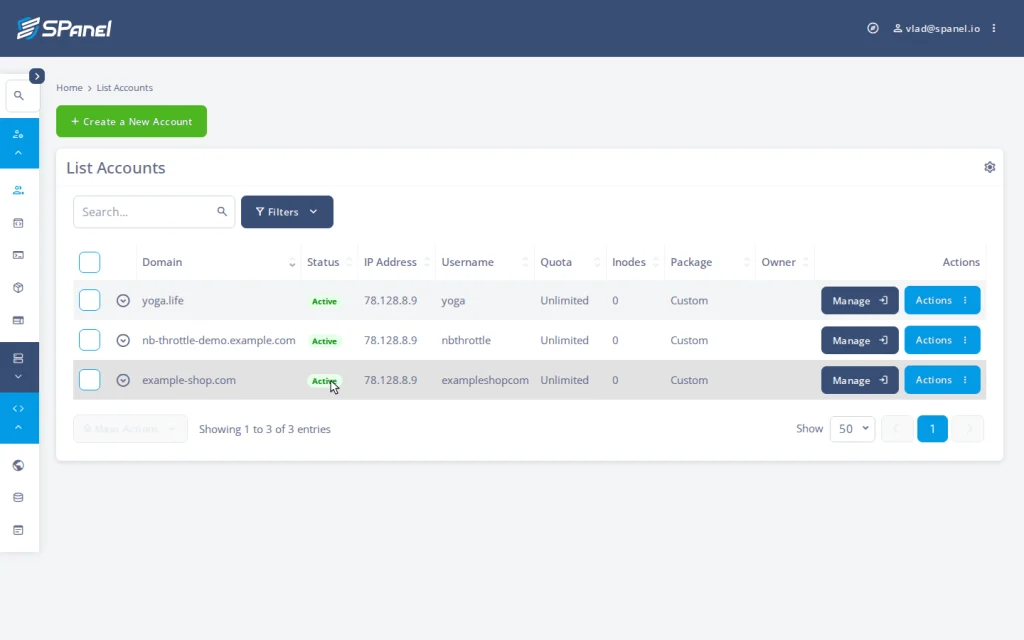Open the disabled Mass Actions dropdown

point(130,429)
